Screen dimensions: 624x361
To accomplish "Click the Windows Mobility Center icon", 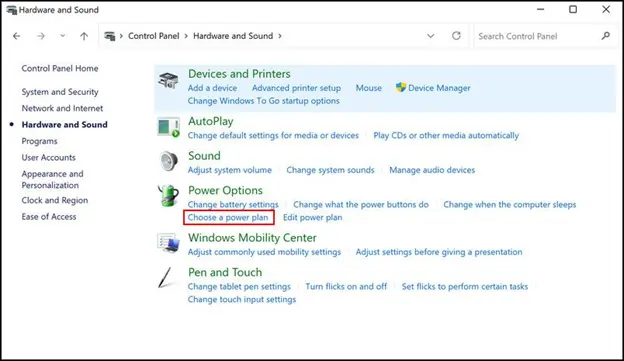I will 168,243.
